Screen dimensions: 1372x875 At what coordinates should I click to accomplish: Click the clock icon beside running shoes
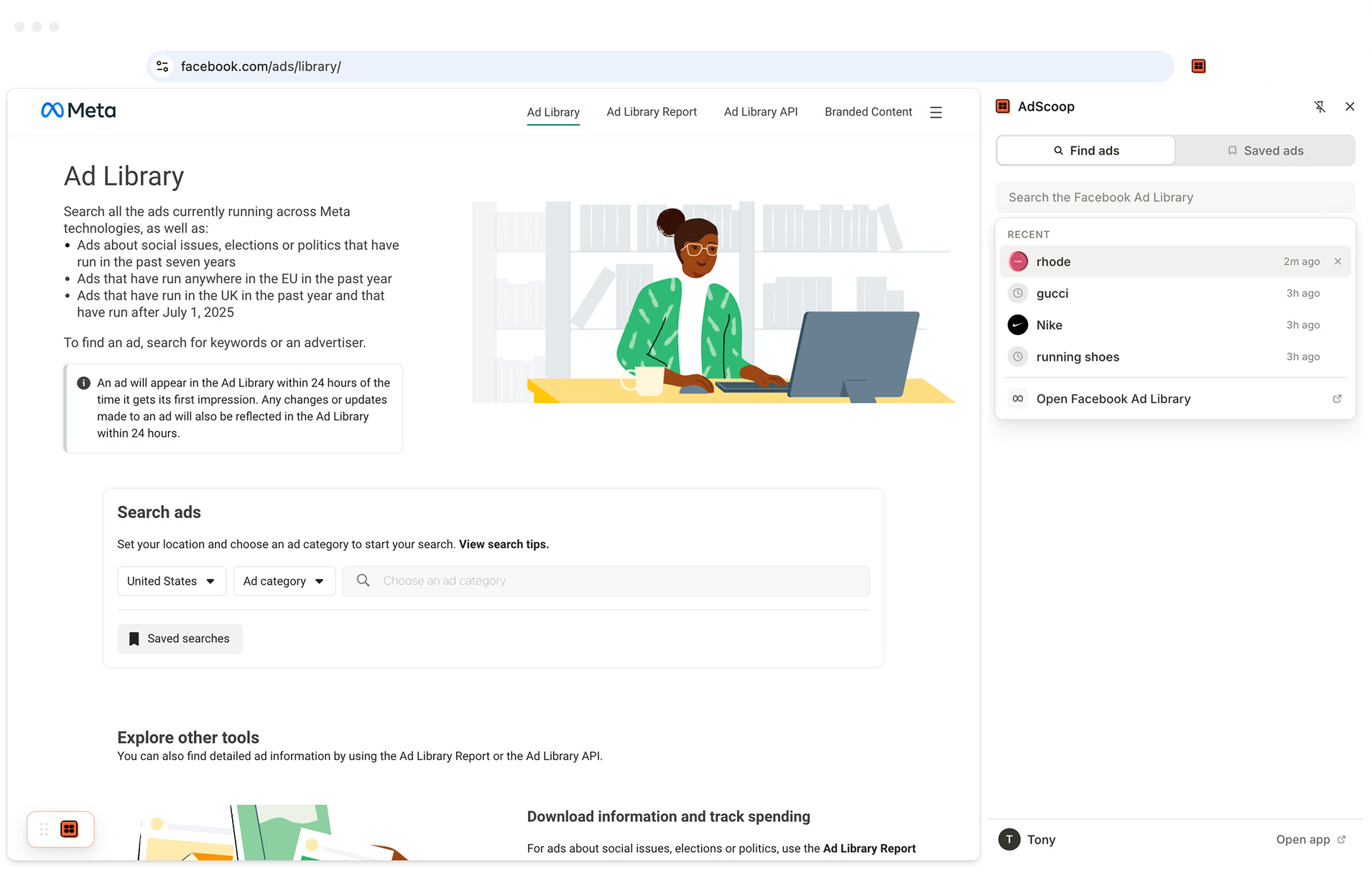(x=1018, y=356)
